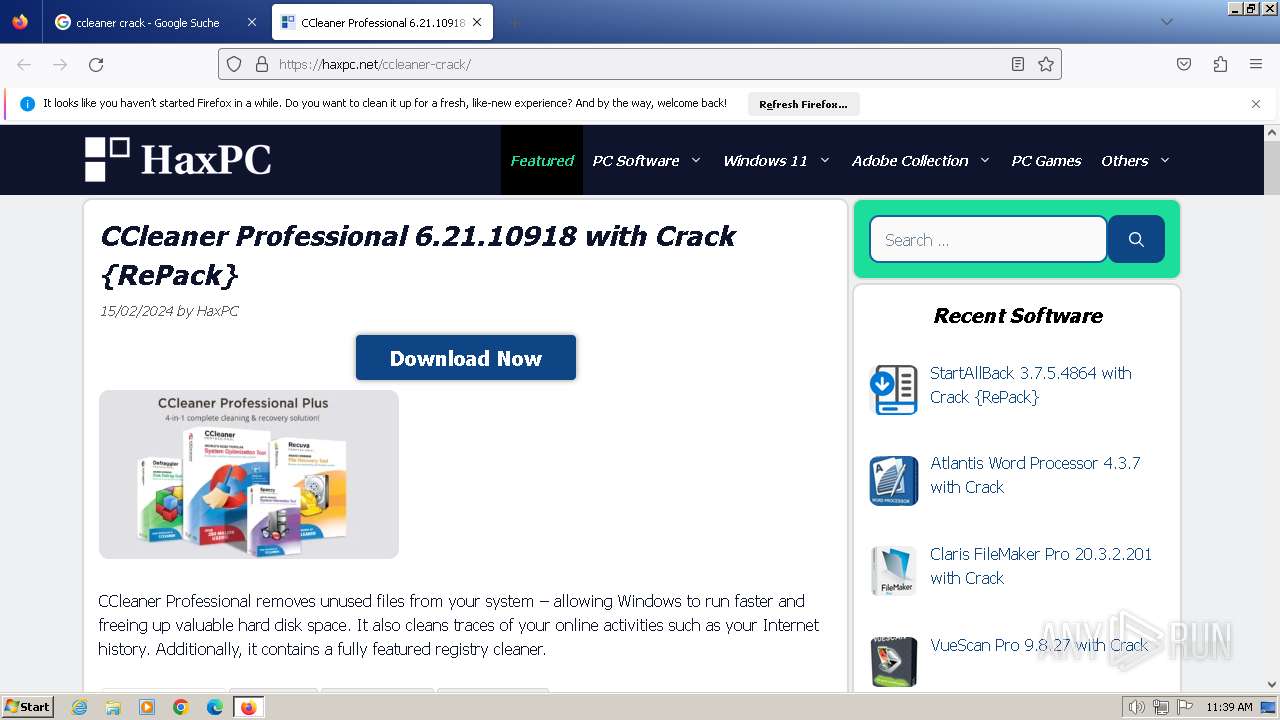Open Atlantis Word Processor 4.3.7 link
This screenshot has width=1280, height=720.
(x=1035, y=475)
